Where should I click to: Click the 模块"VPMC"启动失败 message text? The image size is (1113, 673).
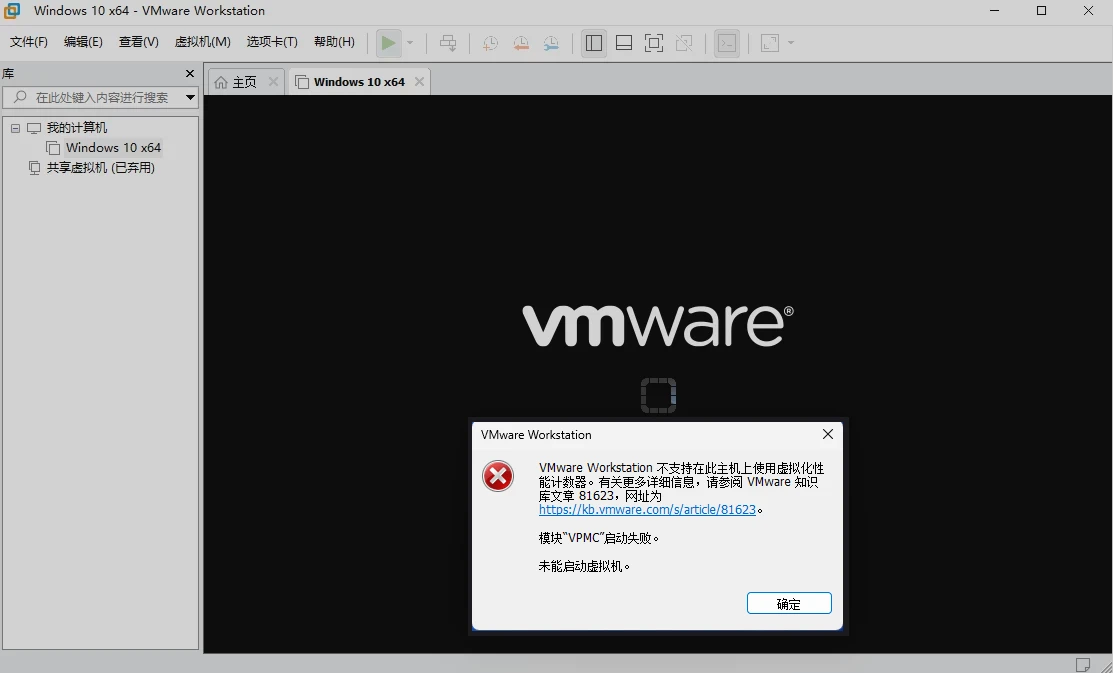pos(599,537)
